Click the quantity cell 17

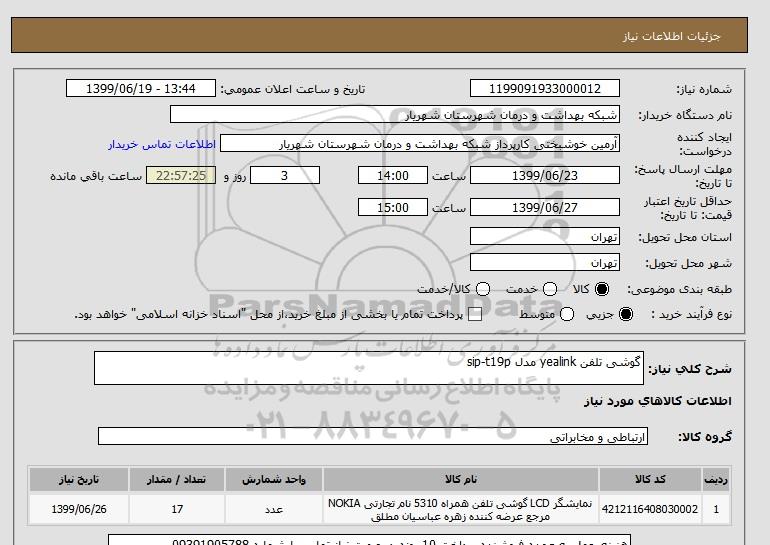click(177, 509)
